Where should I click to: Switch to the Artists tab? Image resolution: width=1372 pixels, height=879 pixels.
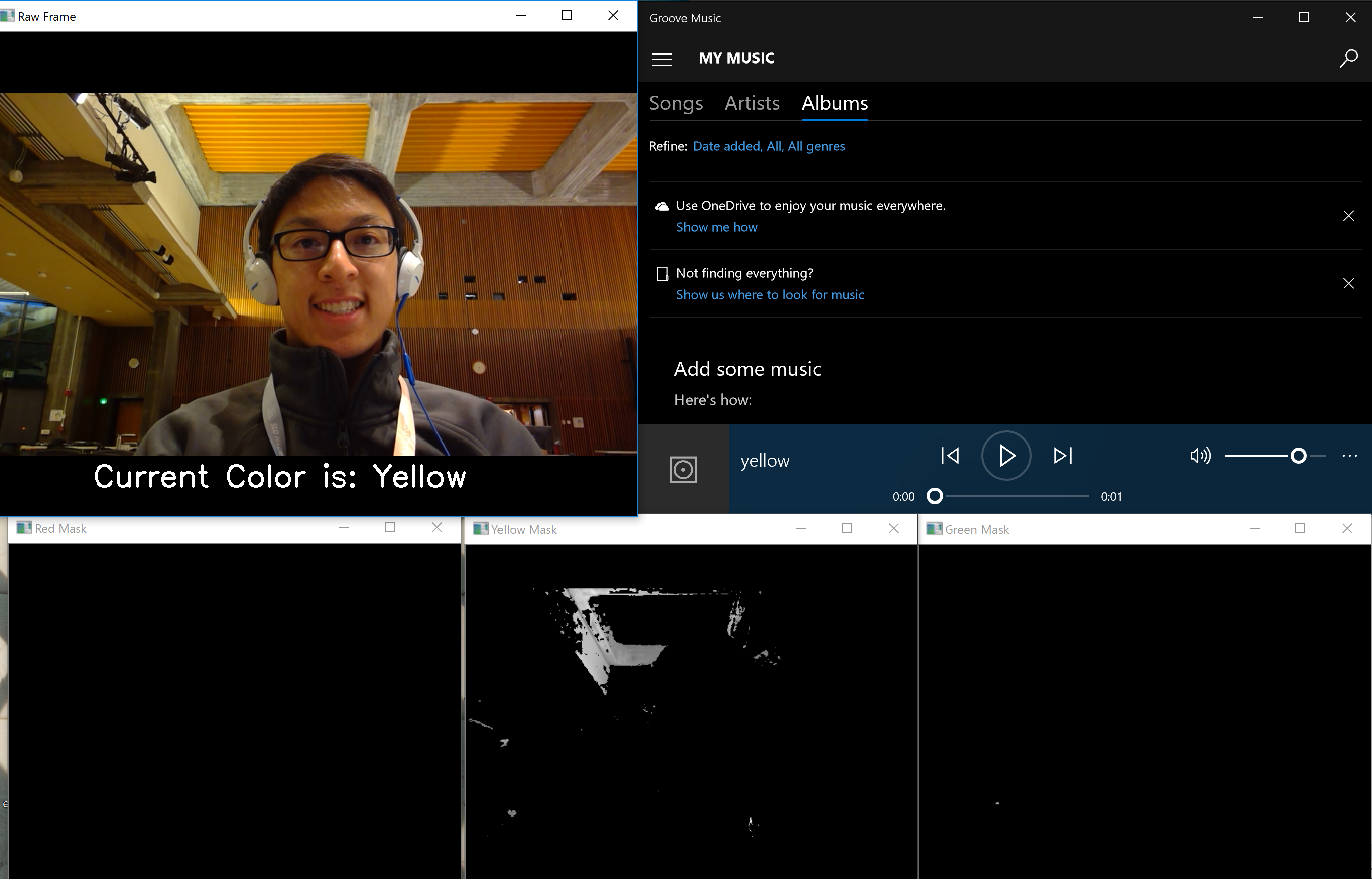pos(752,103)
